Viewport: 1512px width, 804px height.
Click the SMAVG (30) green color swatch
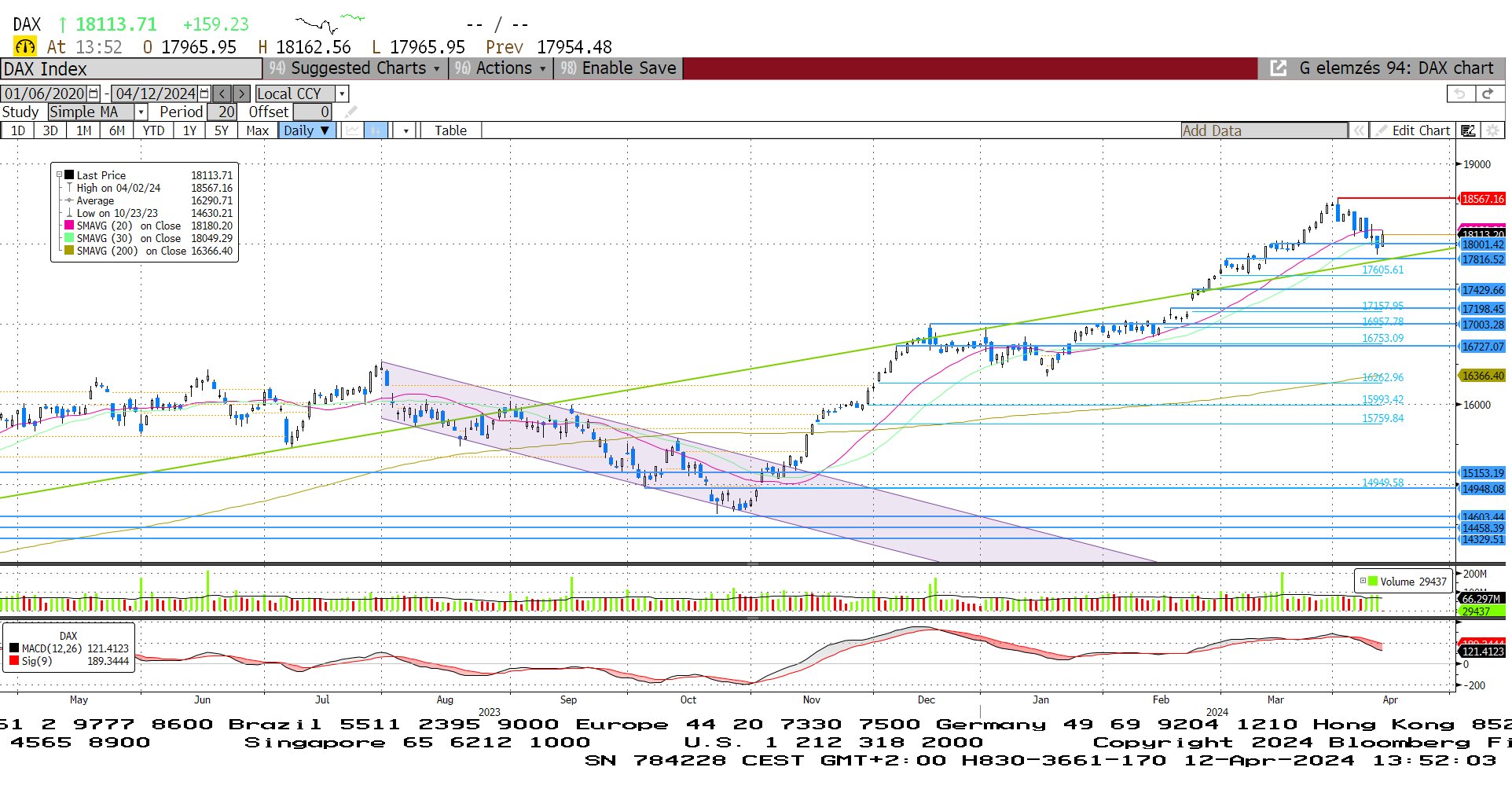point(69,238)
